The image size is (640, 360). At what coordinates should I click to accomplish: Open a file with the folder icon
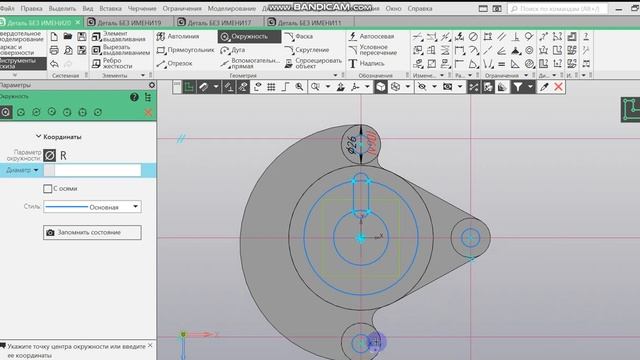click(x=68, y=37)
